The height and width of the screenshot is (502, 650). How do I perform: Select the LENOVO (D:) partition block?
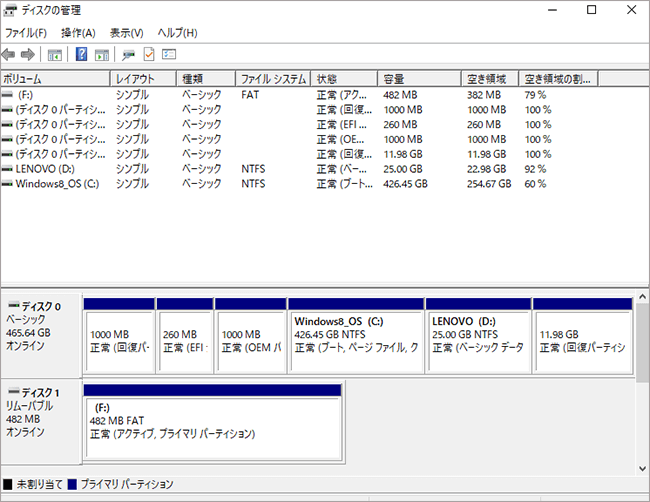[x=478, y=336]
